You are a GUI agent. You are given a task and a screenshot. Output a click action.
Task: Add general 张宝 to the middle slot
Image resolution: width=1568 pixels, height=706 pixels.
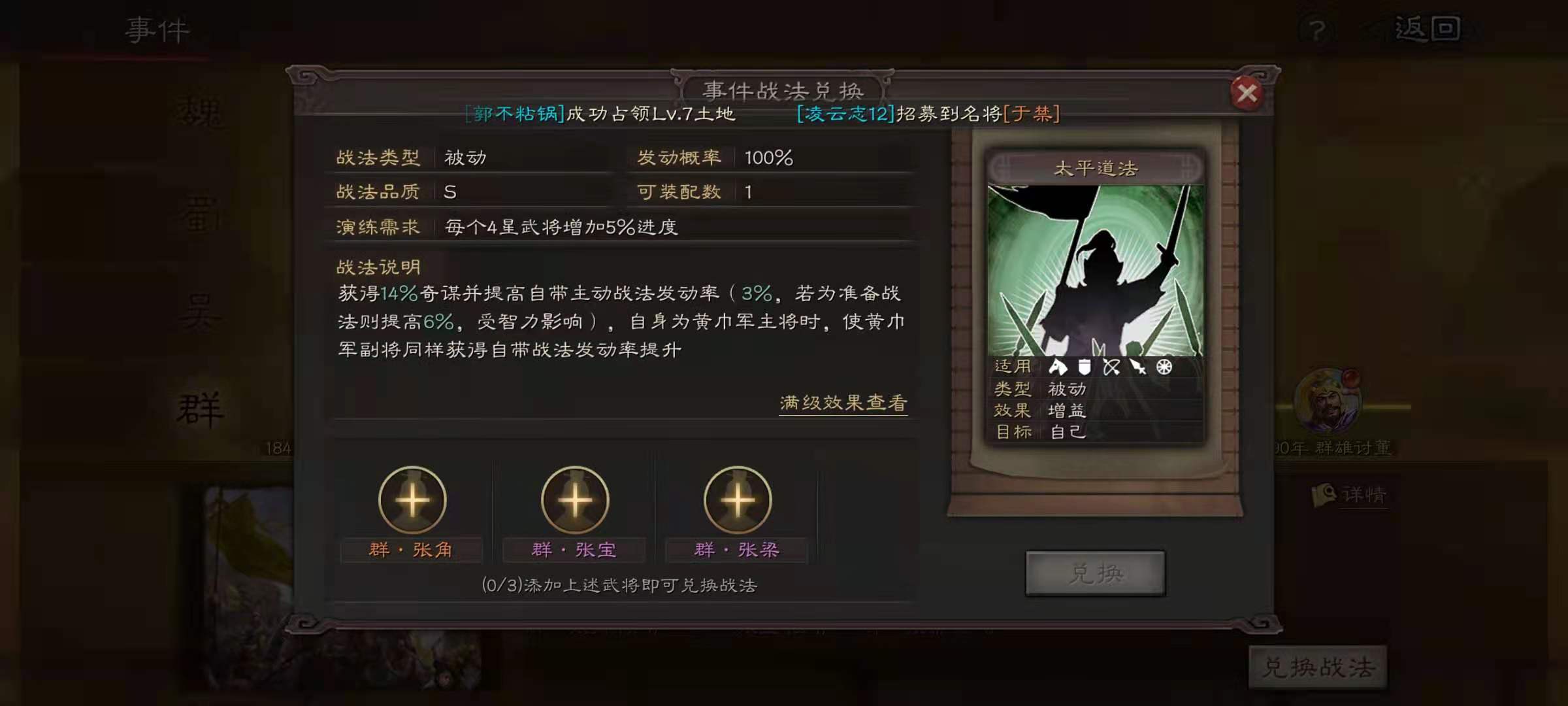click(575, 500)
